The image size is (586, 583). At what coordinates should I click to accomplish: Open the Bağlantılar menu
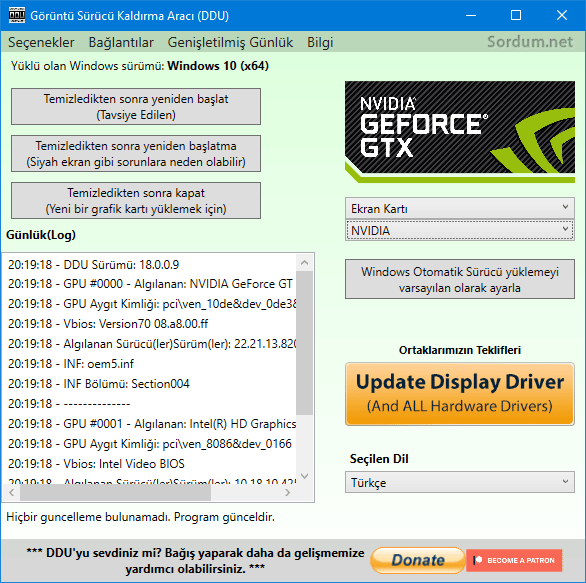(121, 42)
